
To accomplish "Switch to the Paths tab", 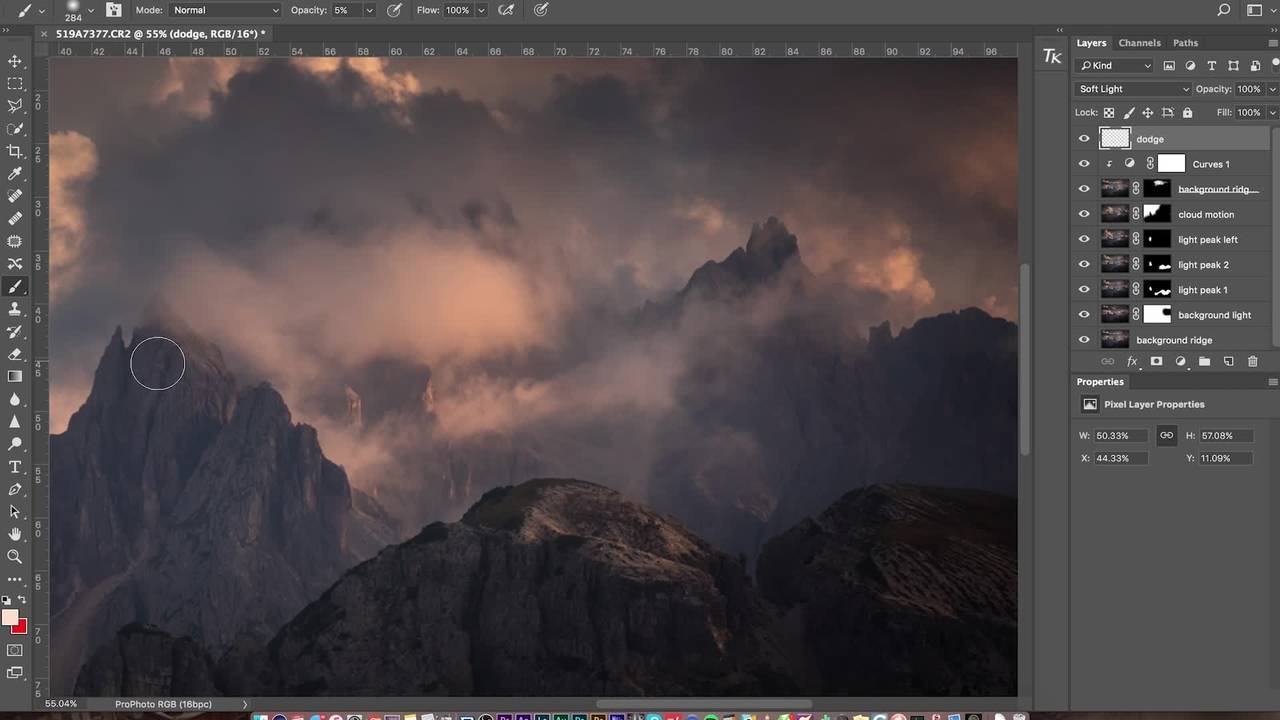I will [1185, 43].
